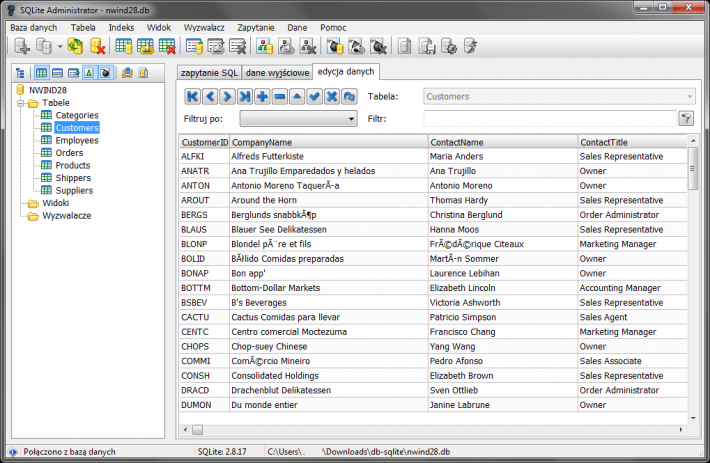The height and width of the screenshot is (463, 710).
Task: Go to the next record
Action: (x=227, y=96)
